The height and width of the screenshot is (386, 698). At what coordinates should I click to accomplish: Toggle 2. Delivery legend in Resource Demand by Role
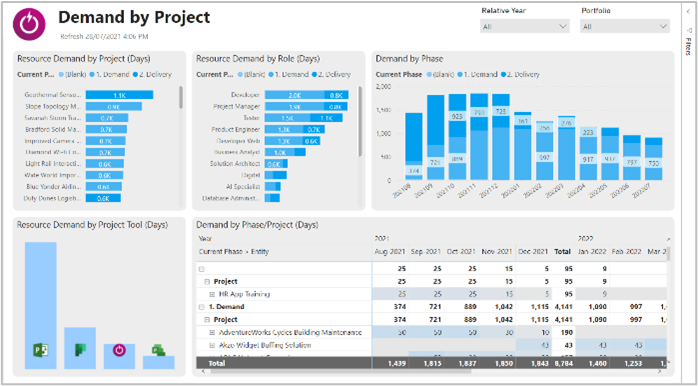pyautogui.click(x=331, y=75)
